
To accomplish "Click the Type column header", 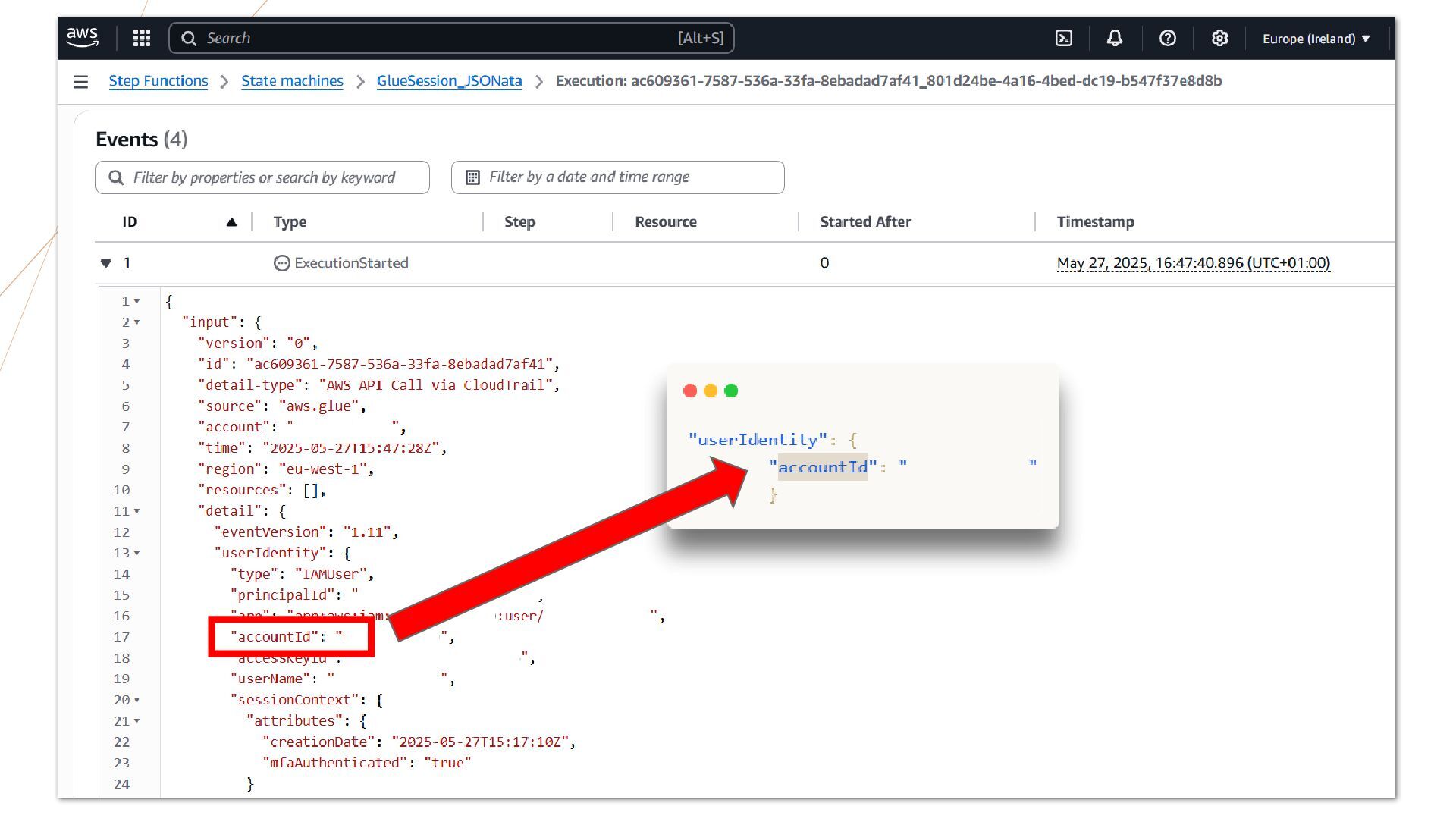I will (290, 222).
